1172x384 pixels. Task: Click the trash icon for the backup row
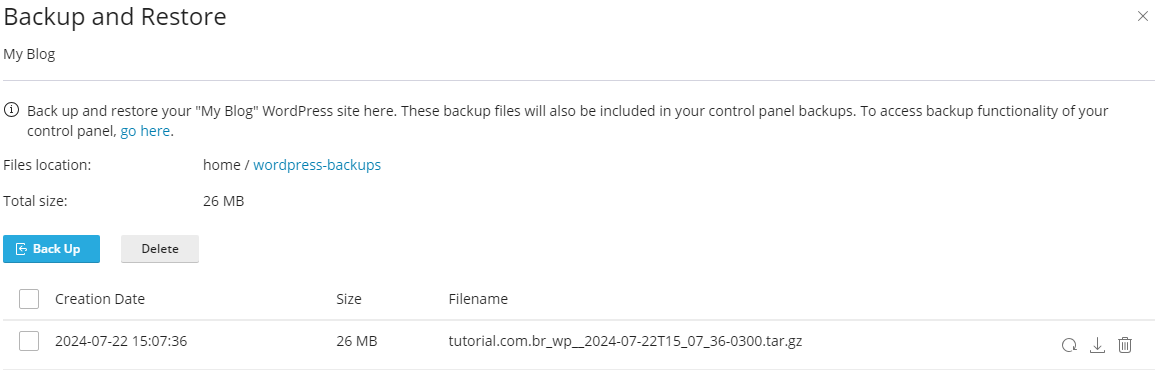point(1125,345)
